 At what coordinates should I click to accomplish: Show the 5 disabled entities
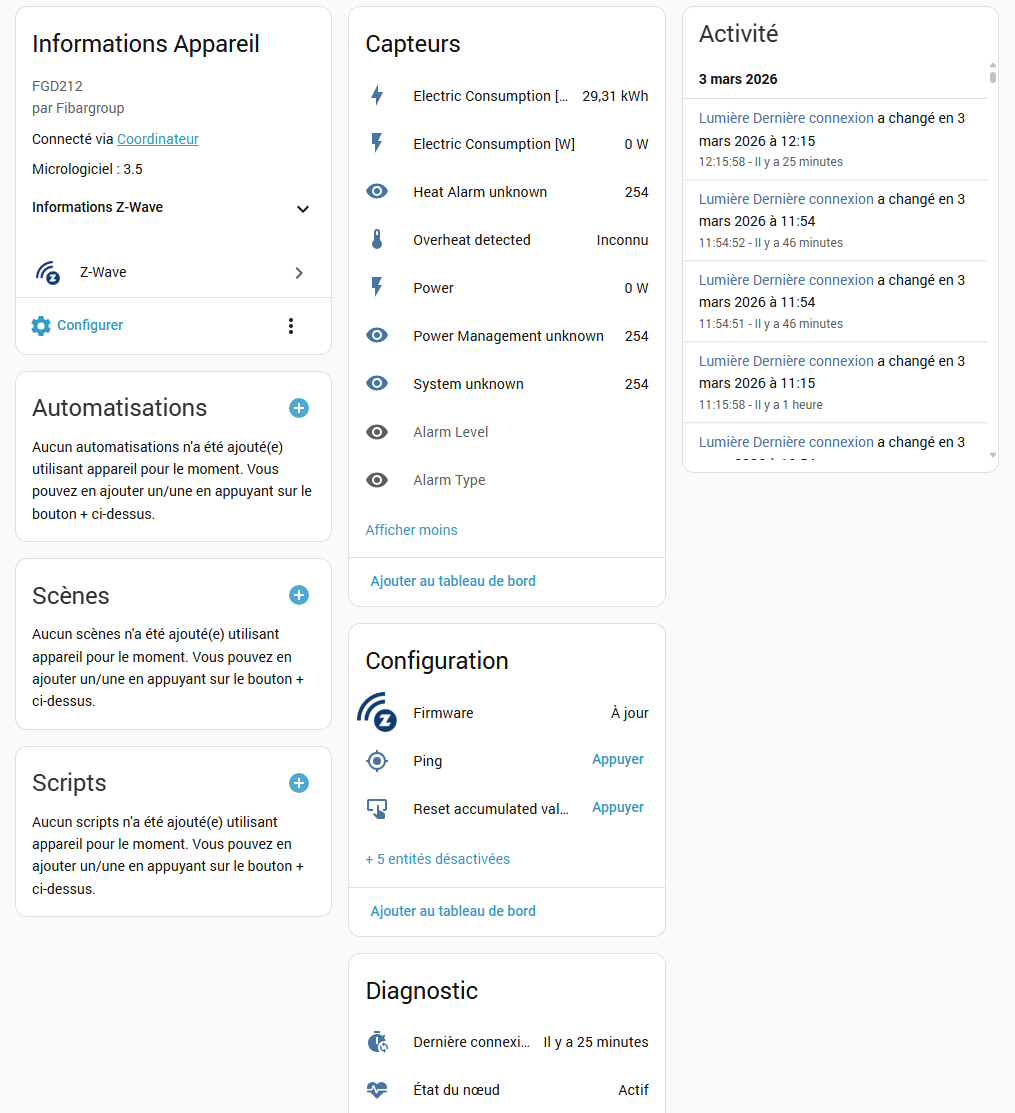(x=438, y=859)
